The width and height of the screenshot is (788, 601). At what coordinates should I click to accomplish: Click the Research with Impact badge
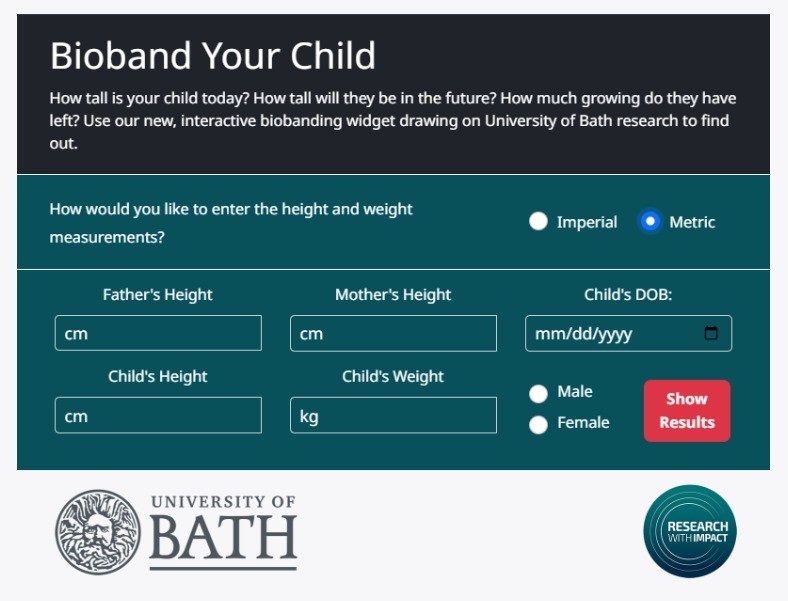tap(690, 531)
